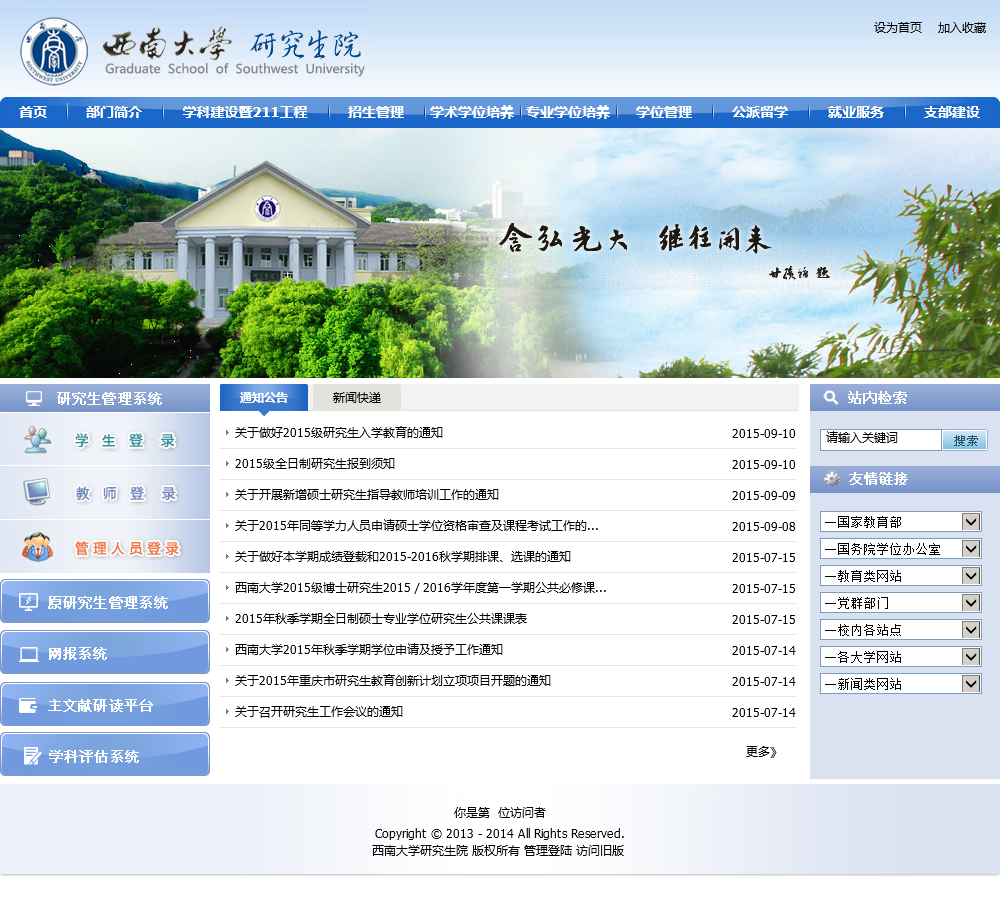Open the 就业服务 menu item
Screen dimensions: 1000x909
(x=856, y=112)
